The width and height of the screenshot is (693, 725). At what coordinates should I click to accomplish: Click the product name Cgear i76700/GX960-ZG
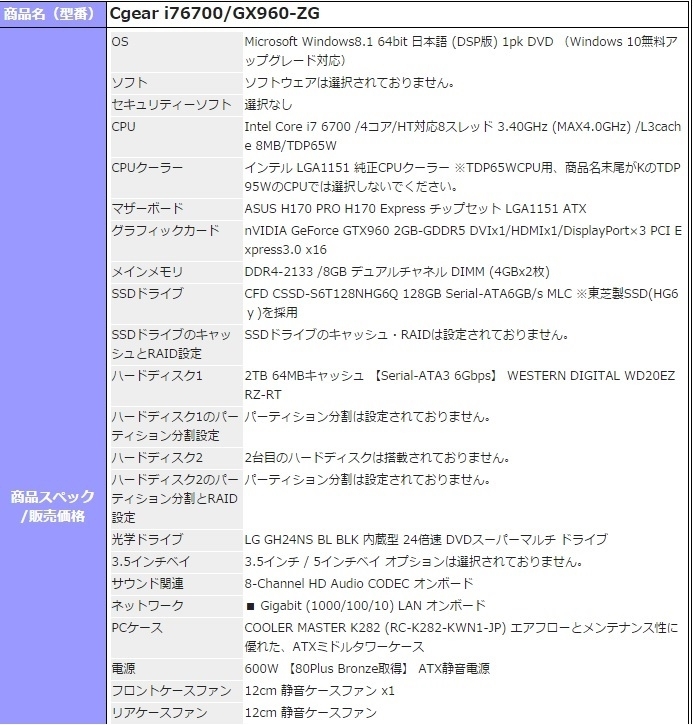(215, 13)
